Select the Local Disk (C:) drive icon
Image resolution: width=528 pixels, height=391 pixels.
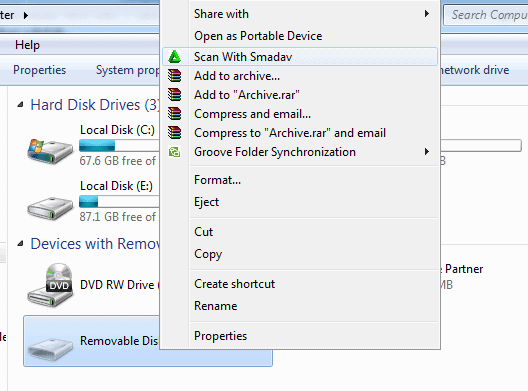coord(50,151)
